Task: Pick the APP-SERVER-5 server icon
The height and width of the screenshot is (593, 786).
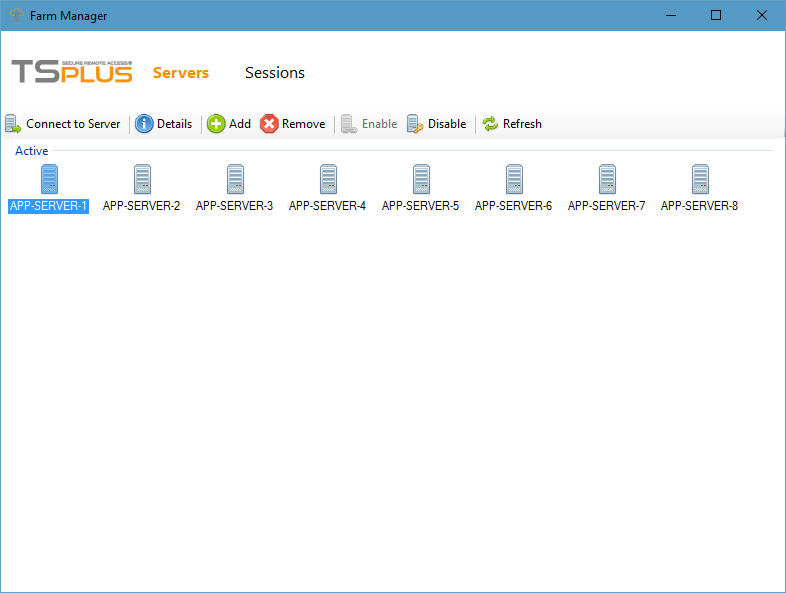Action: tap(421, 180)
